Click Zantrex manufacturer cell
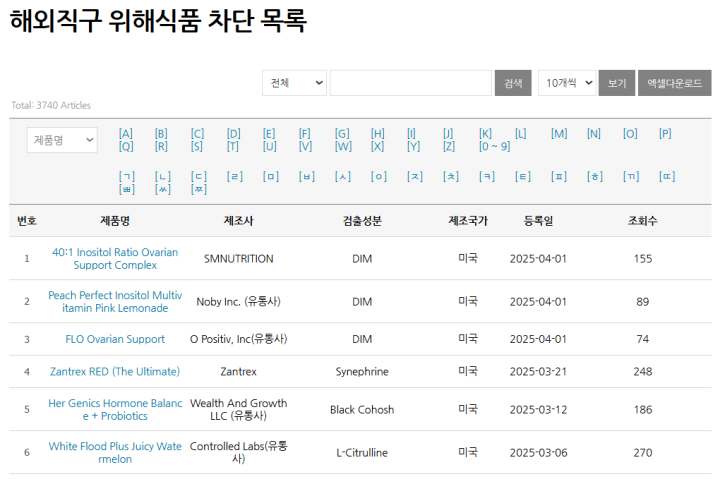This screenshot has width=720, height=484. click(238, 371)
